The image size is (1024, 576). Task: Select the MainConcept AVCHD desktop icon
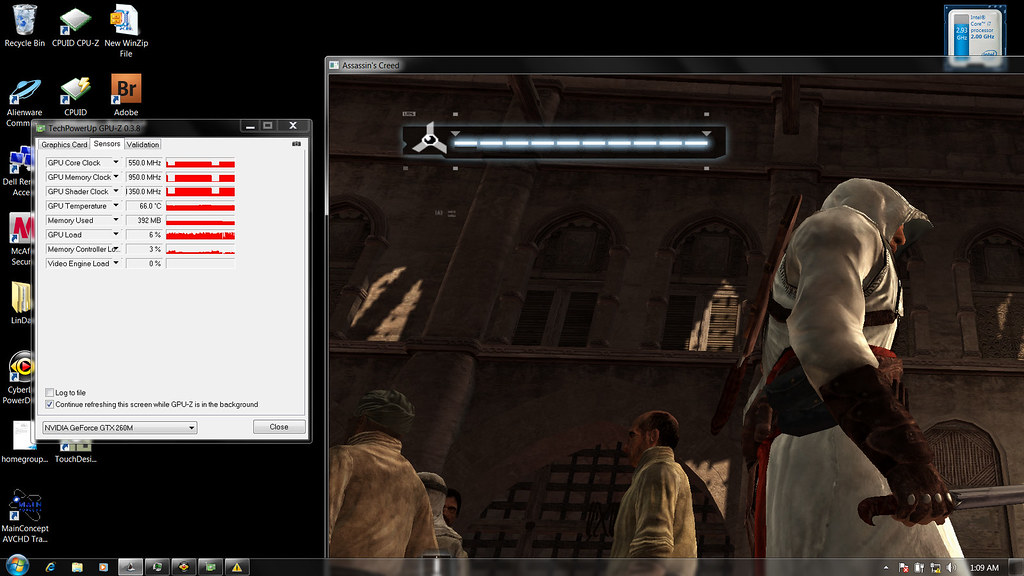(25, 517)
